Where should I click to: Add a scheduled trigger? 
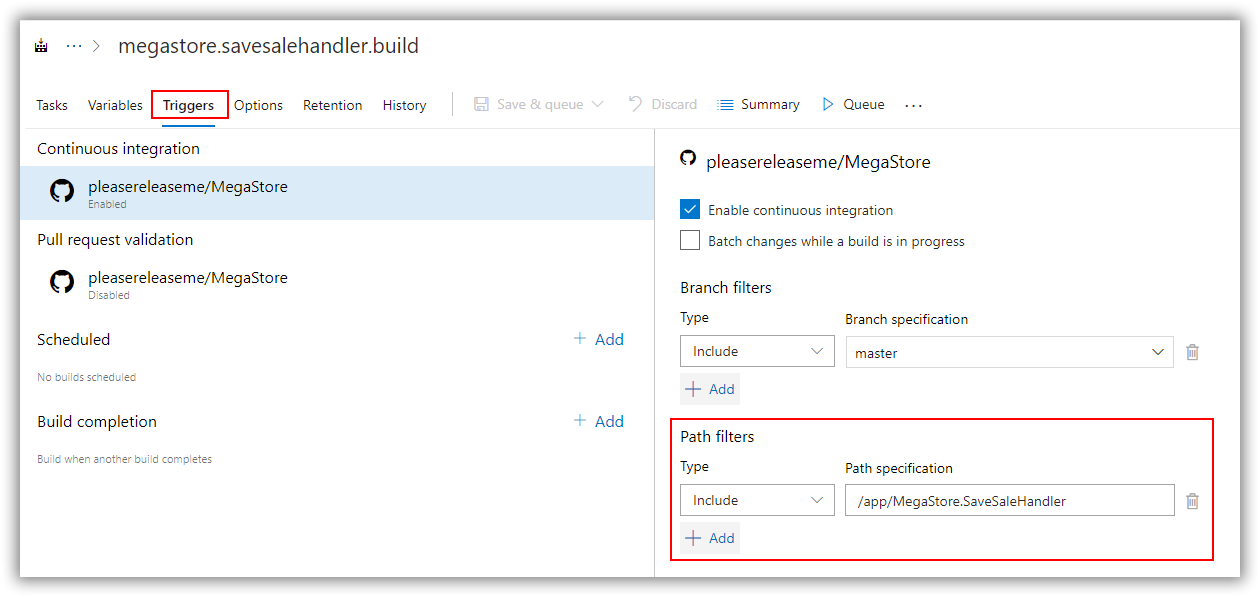598,339
